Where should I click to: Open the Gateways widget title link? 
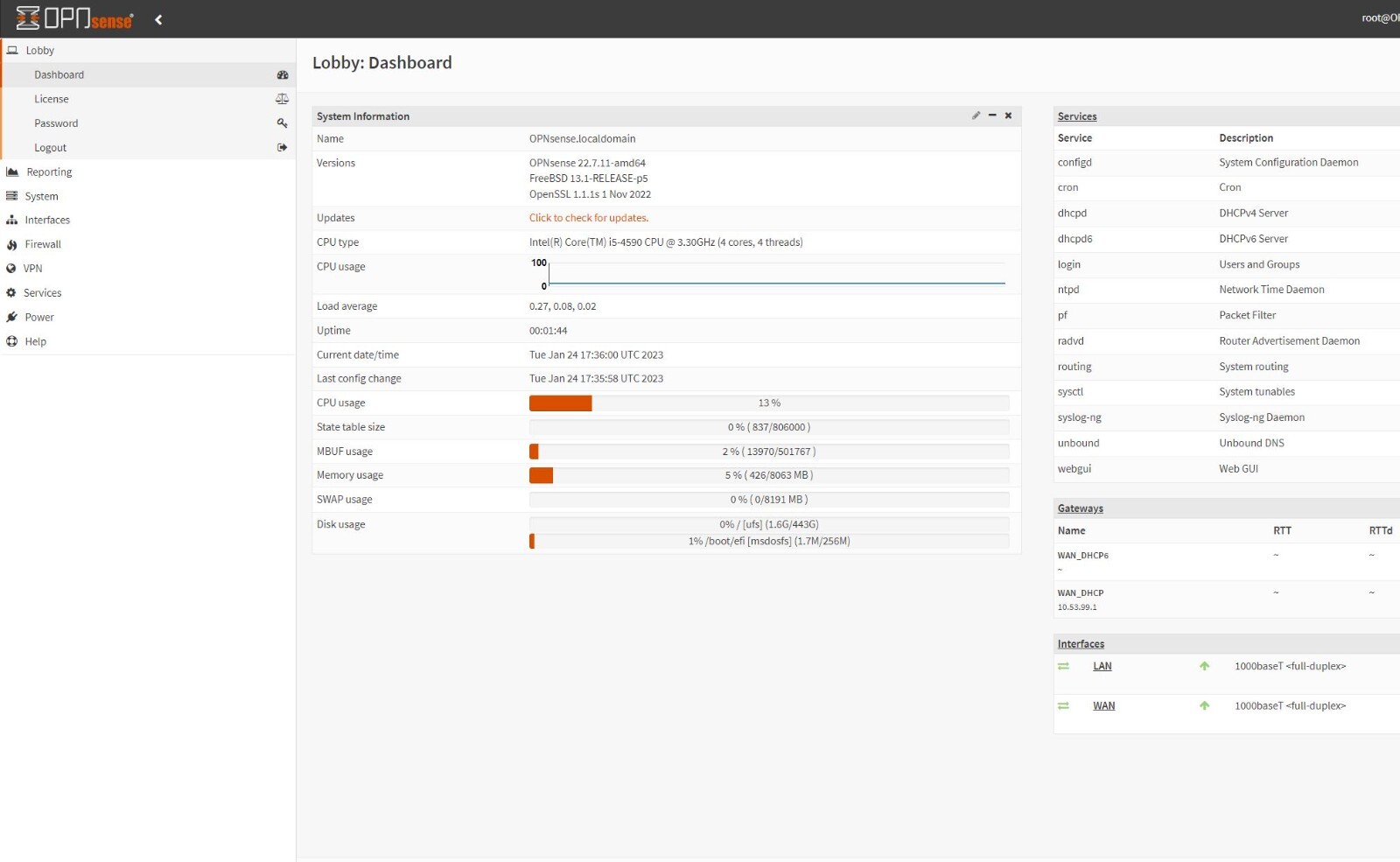coord(1080,508)
